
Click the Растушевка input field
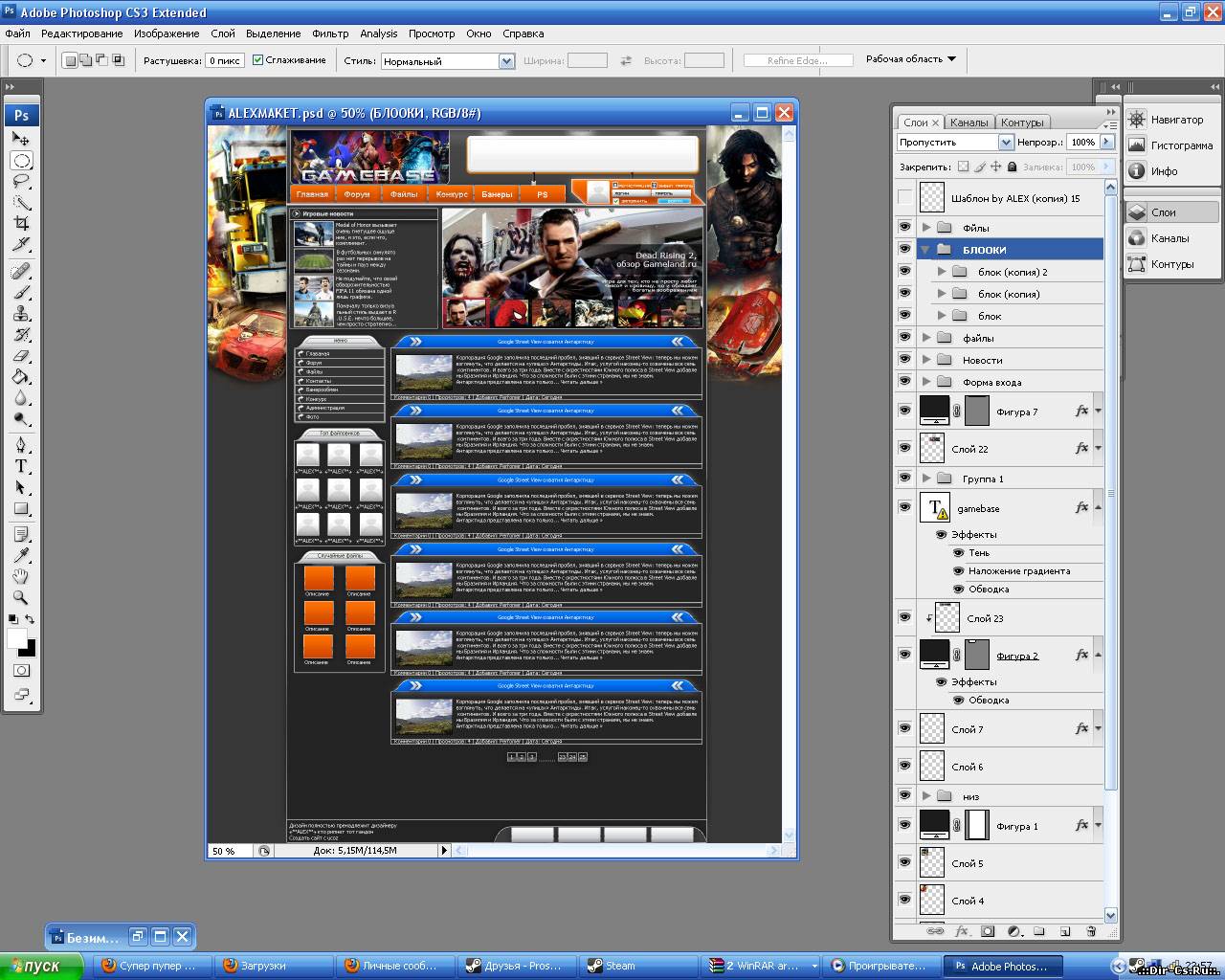coord(225,60)
